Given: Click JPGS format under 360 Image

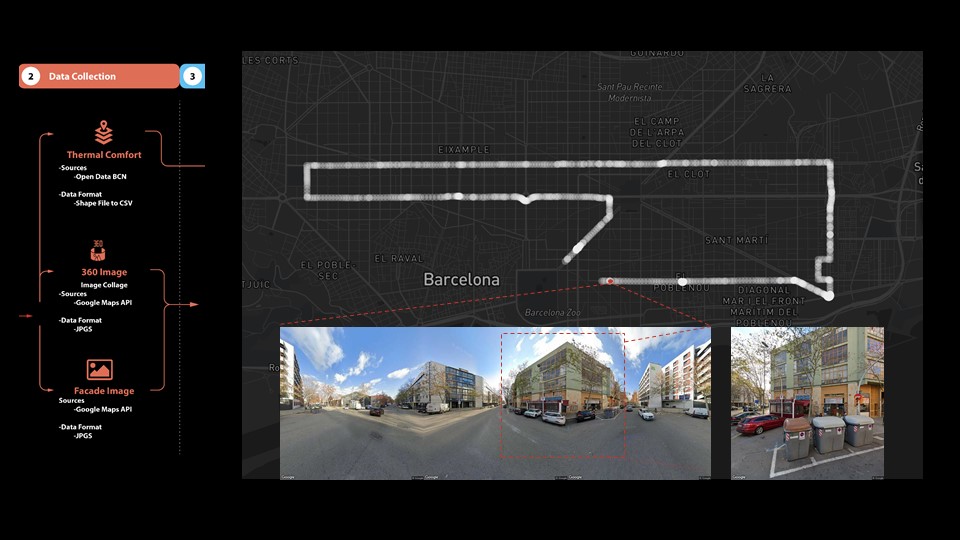Looking at the screenshot, I should [x=83, y=329].
